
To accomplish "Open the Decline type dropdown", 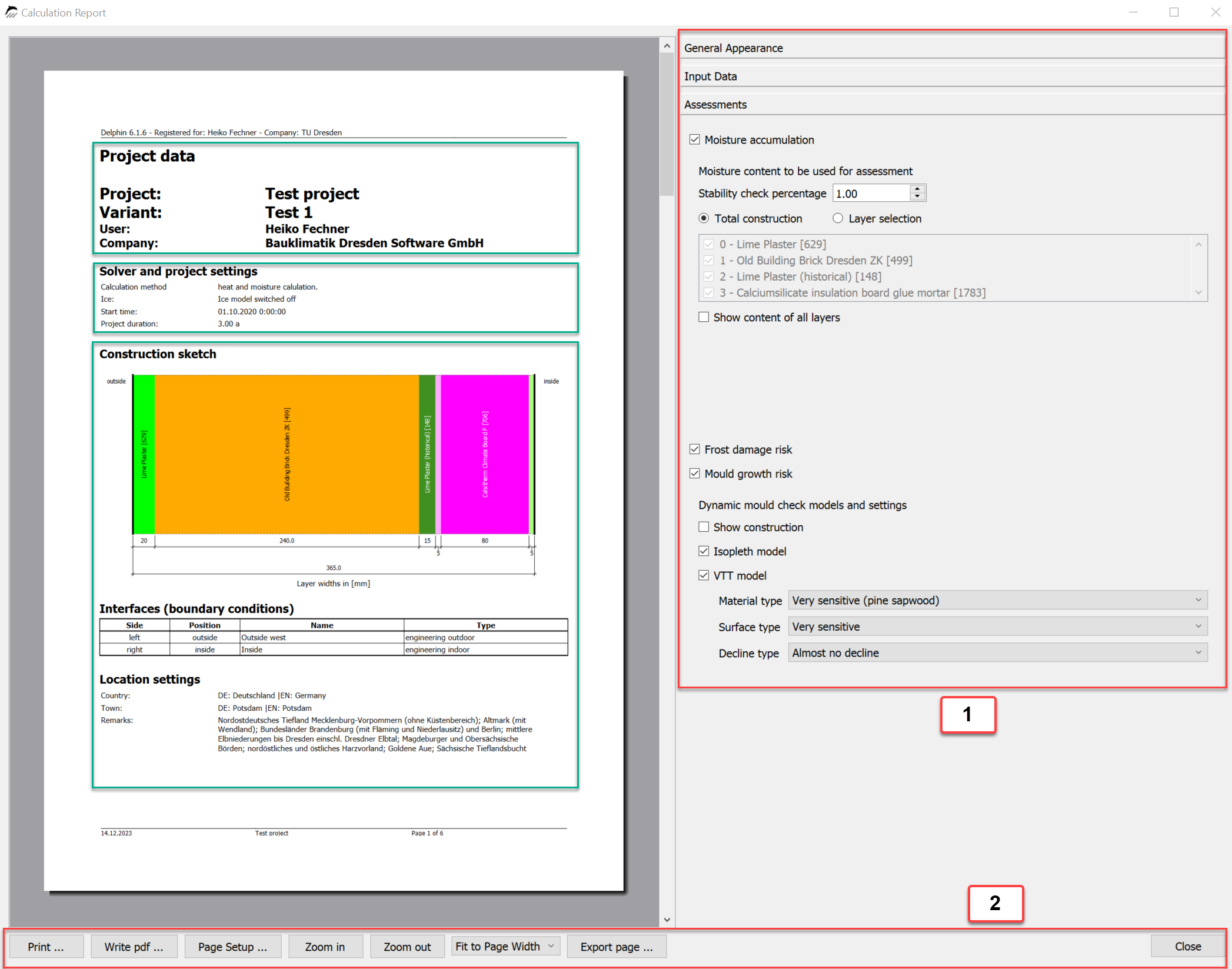I will pyautogui.click(x=998, y=652).
